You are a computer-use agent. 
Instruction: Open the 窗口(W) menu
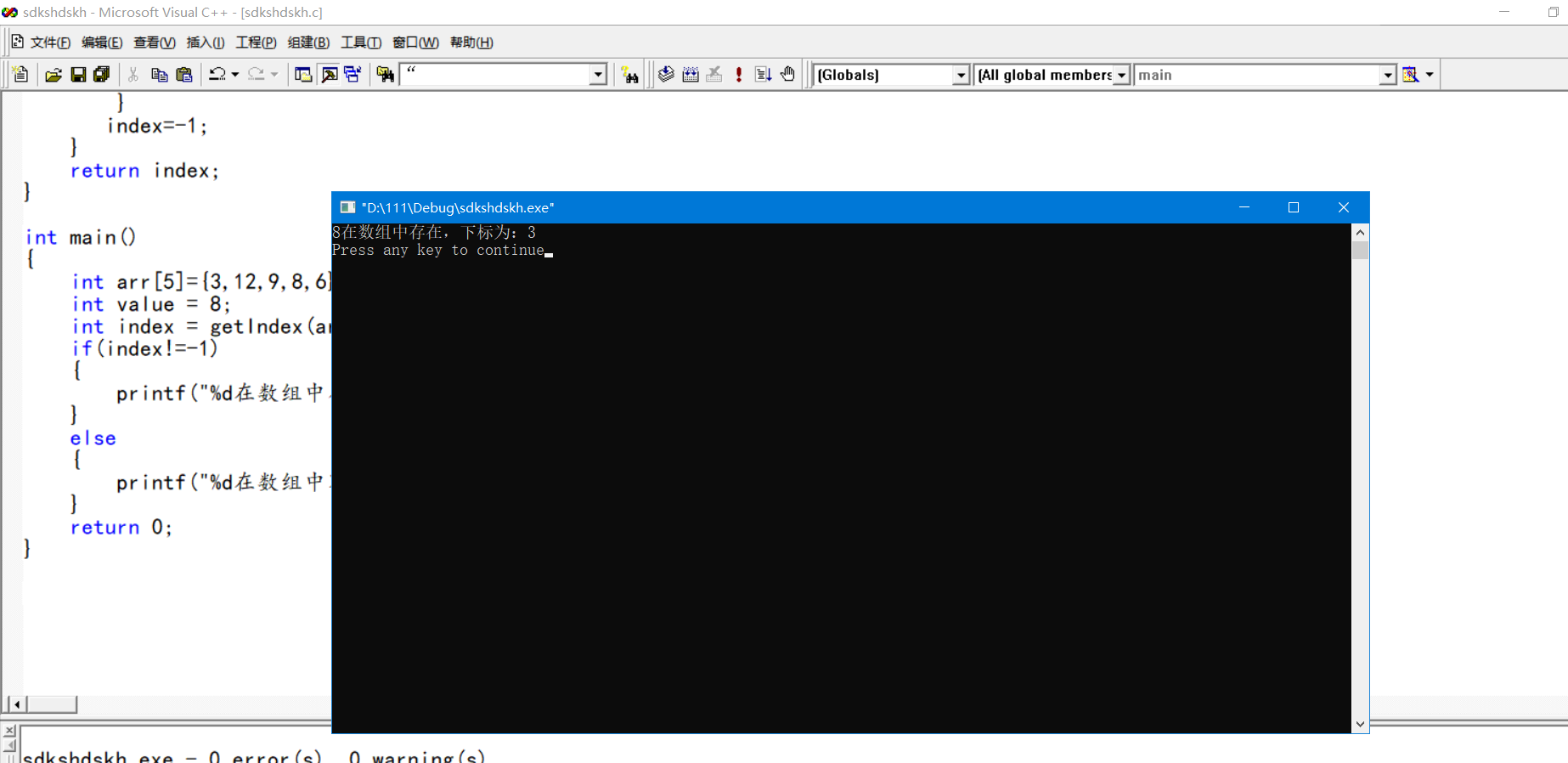point(415,42)
